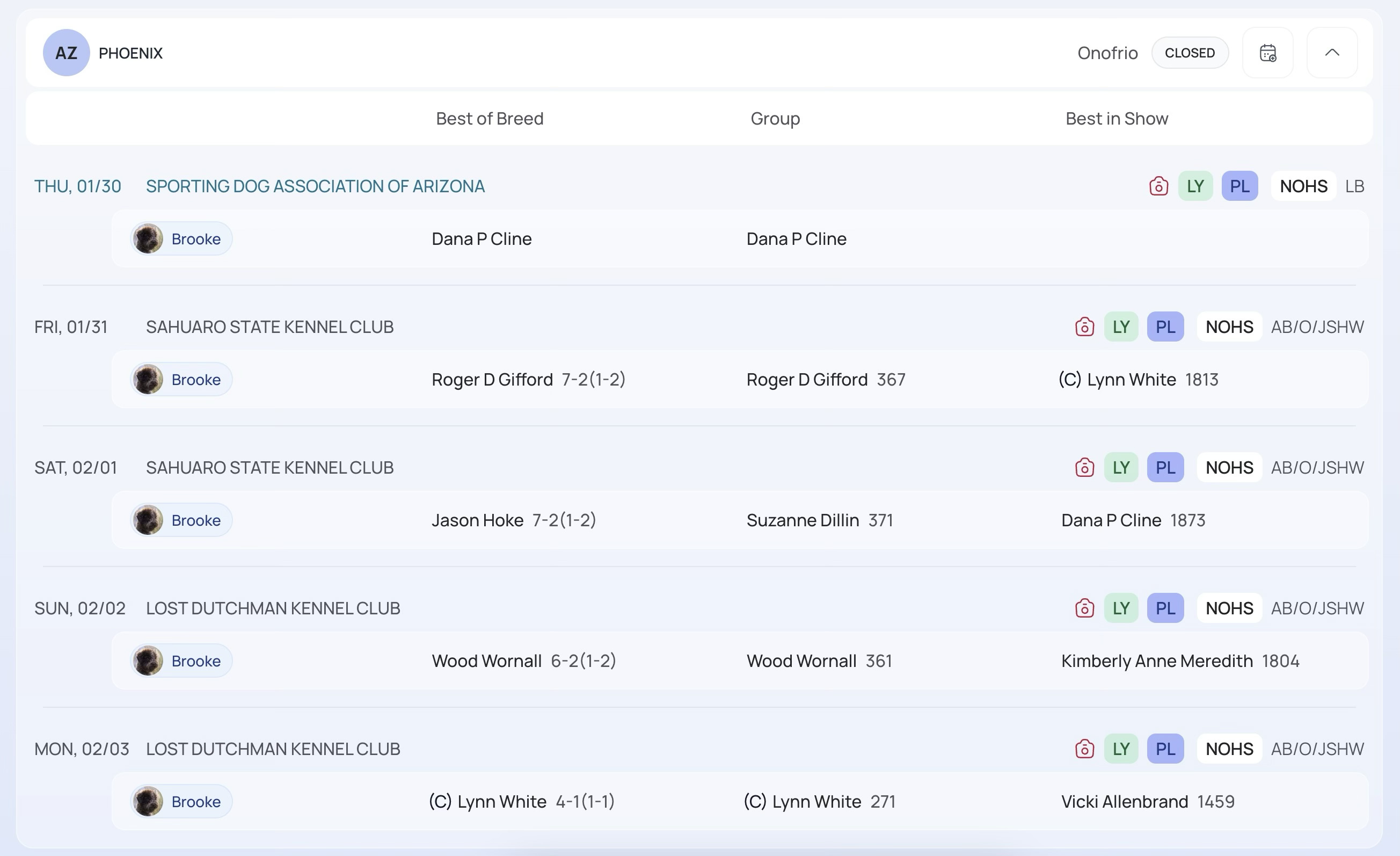Open Sporting Dog Association of Arizona link
The image size is (1400, 856).
click(315, 186)
